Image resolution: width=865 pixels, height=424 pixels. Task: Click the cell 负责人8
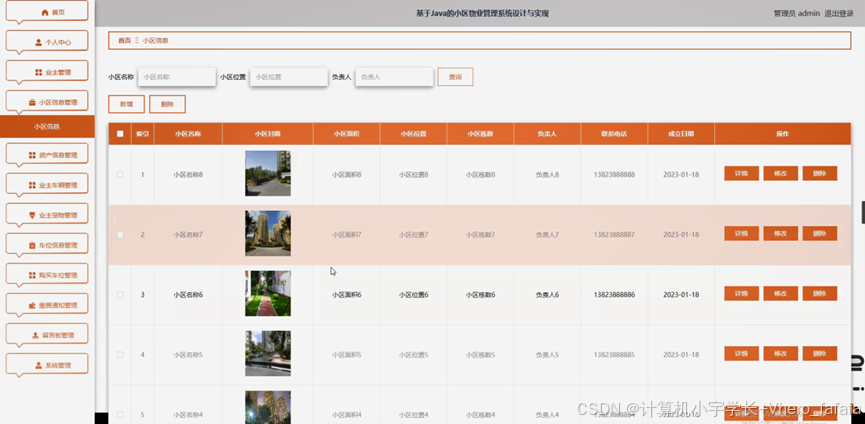[547, 175]
